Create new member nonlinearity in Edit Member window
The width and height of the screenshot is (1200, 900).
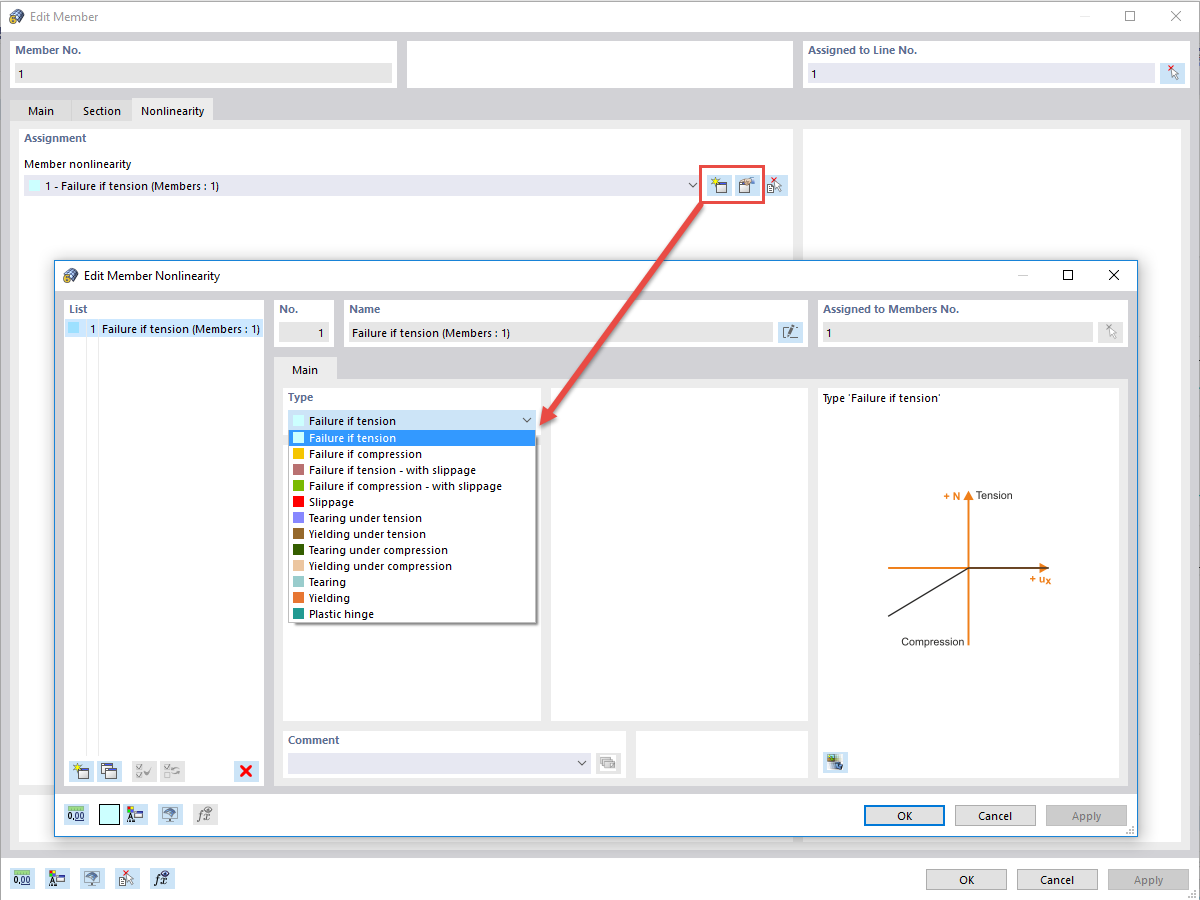coord(718,185)
